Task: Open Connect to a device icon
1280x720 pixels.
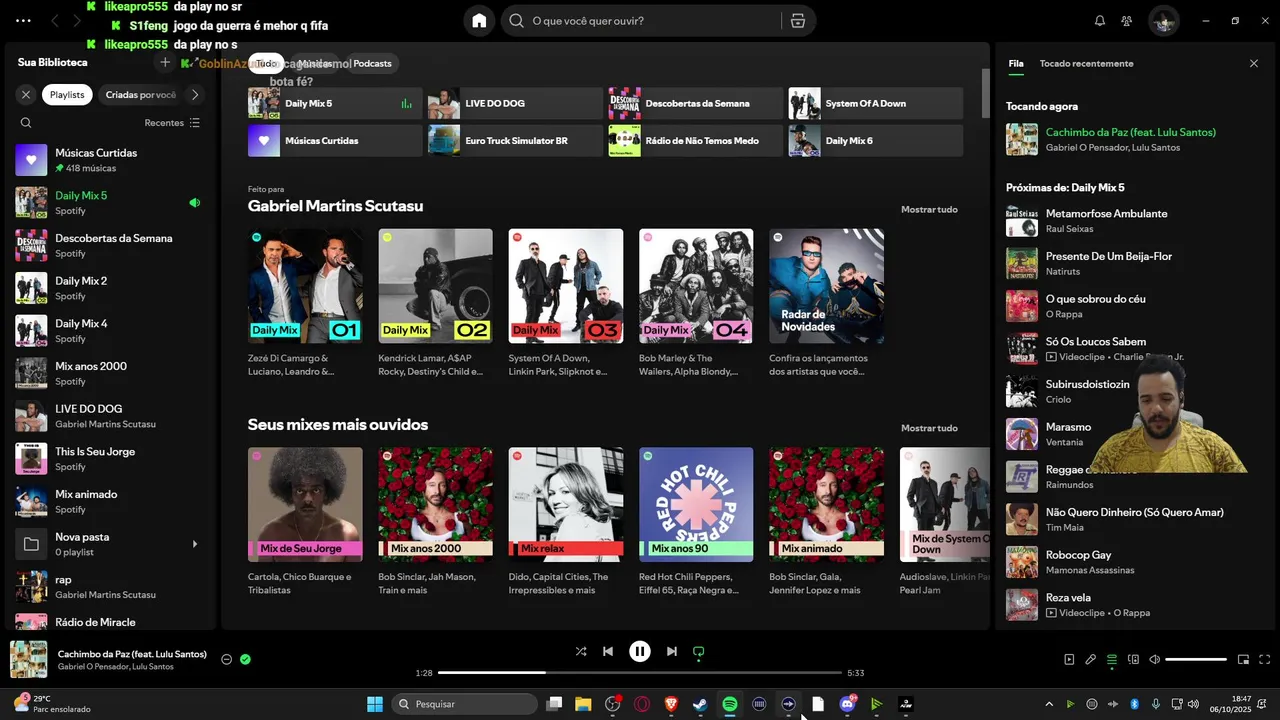Action: pyautogui.click(x=1133, y=659)
